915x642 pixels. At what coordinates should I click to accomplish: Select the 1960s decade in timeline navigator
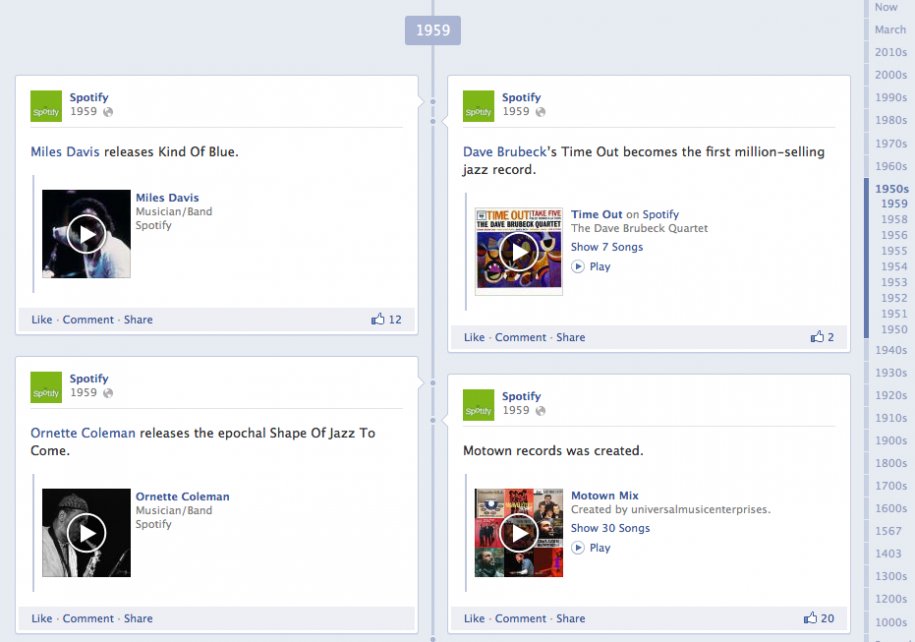click(890, 166)
